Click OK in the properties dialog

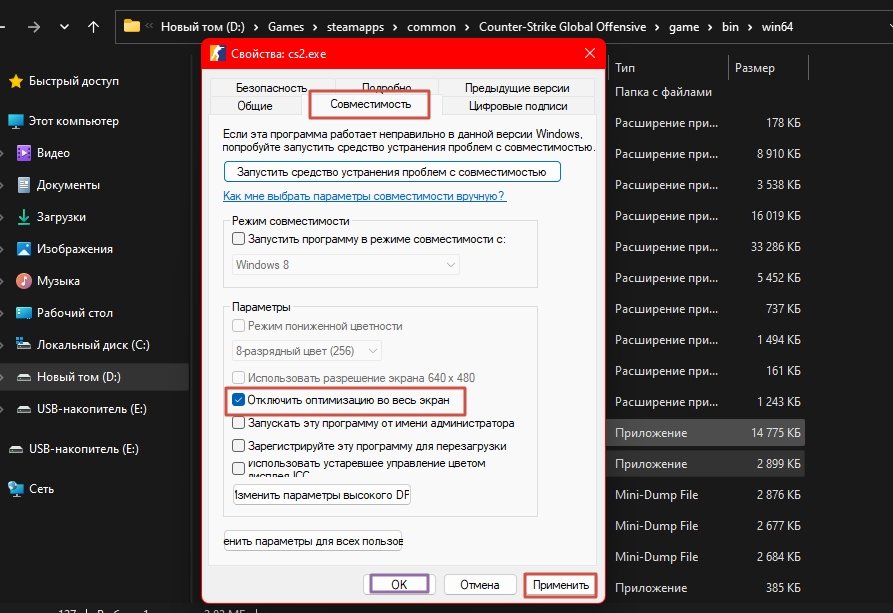[x=399, y=585]
